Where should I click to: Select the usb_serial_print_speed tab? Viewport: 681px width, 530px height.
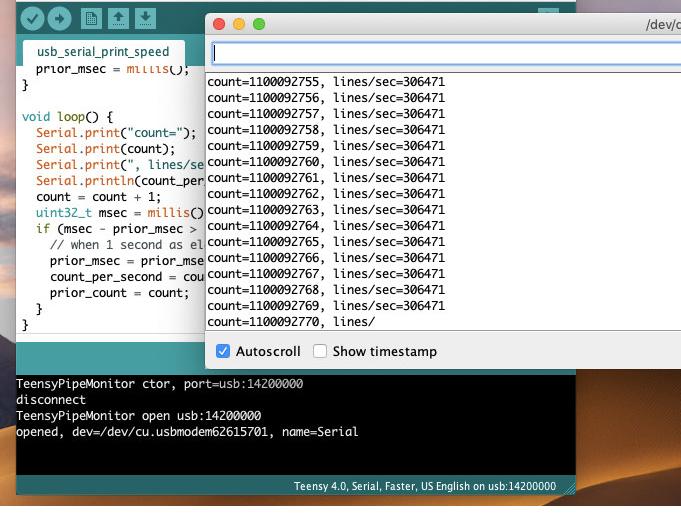[x=103, y=51]
